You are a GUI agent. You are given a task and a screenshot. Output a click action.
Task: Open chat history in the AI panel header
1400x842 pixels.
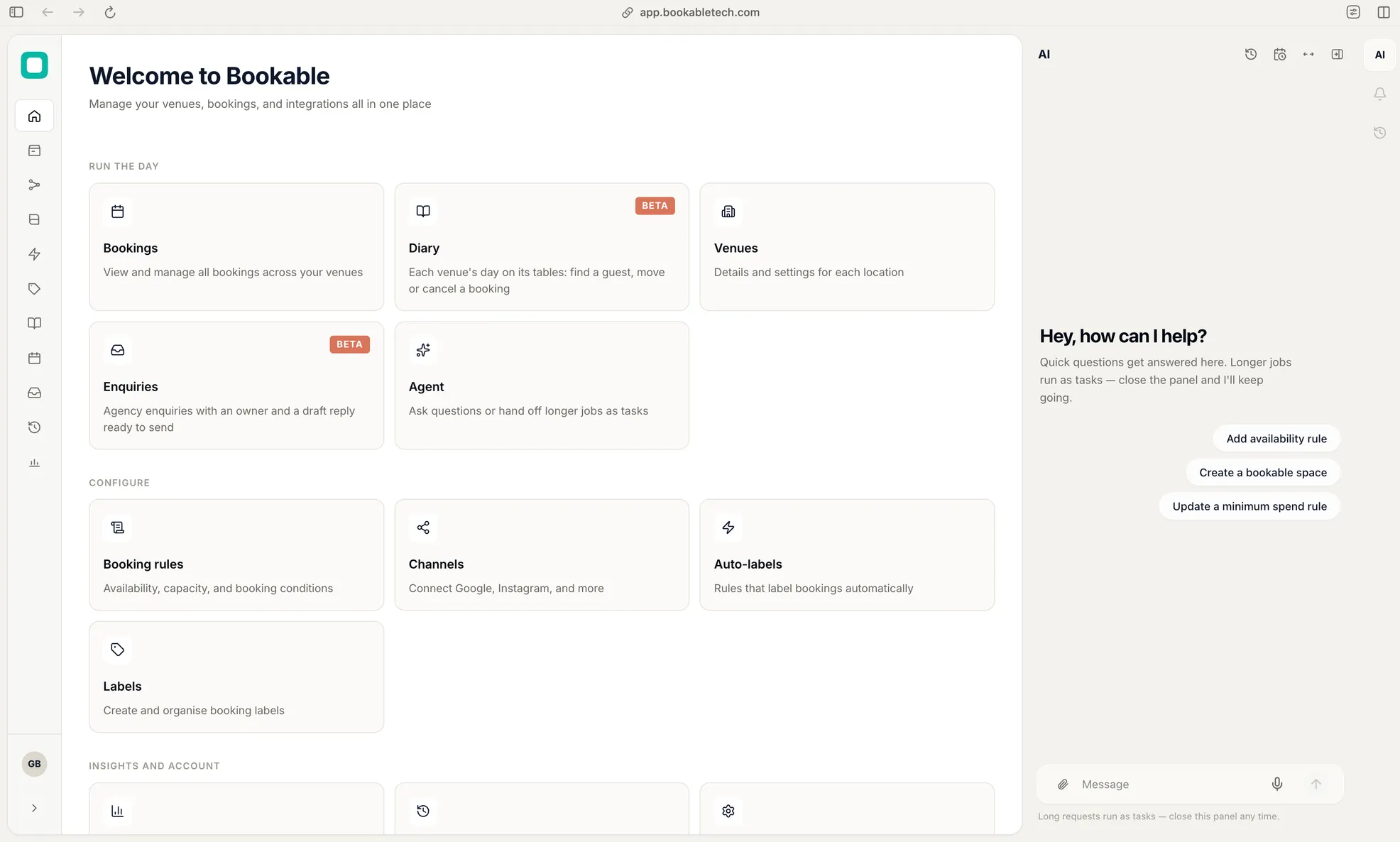tap(1251, 54)
